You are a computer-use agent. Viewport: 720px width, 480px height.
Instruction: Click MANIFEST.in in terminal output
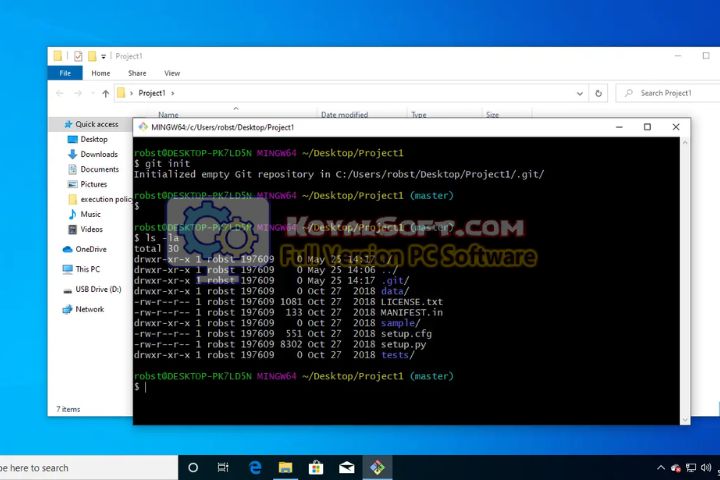click(411, 312)
